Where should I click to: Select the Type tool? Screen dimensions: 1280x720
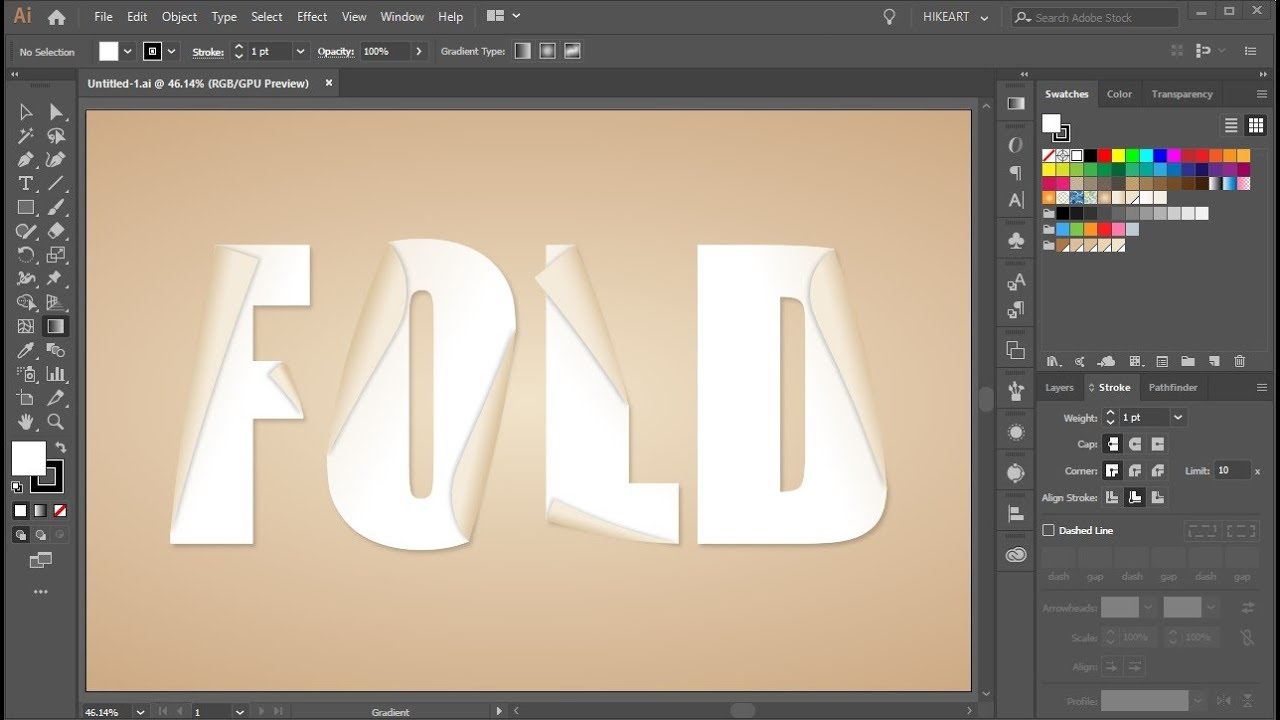click(26, 184)
